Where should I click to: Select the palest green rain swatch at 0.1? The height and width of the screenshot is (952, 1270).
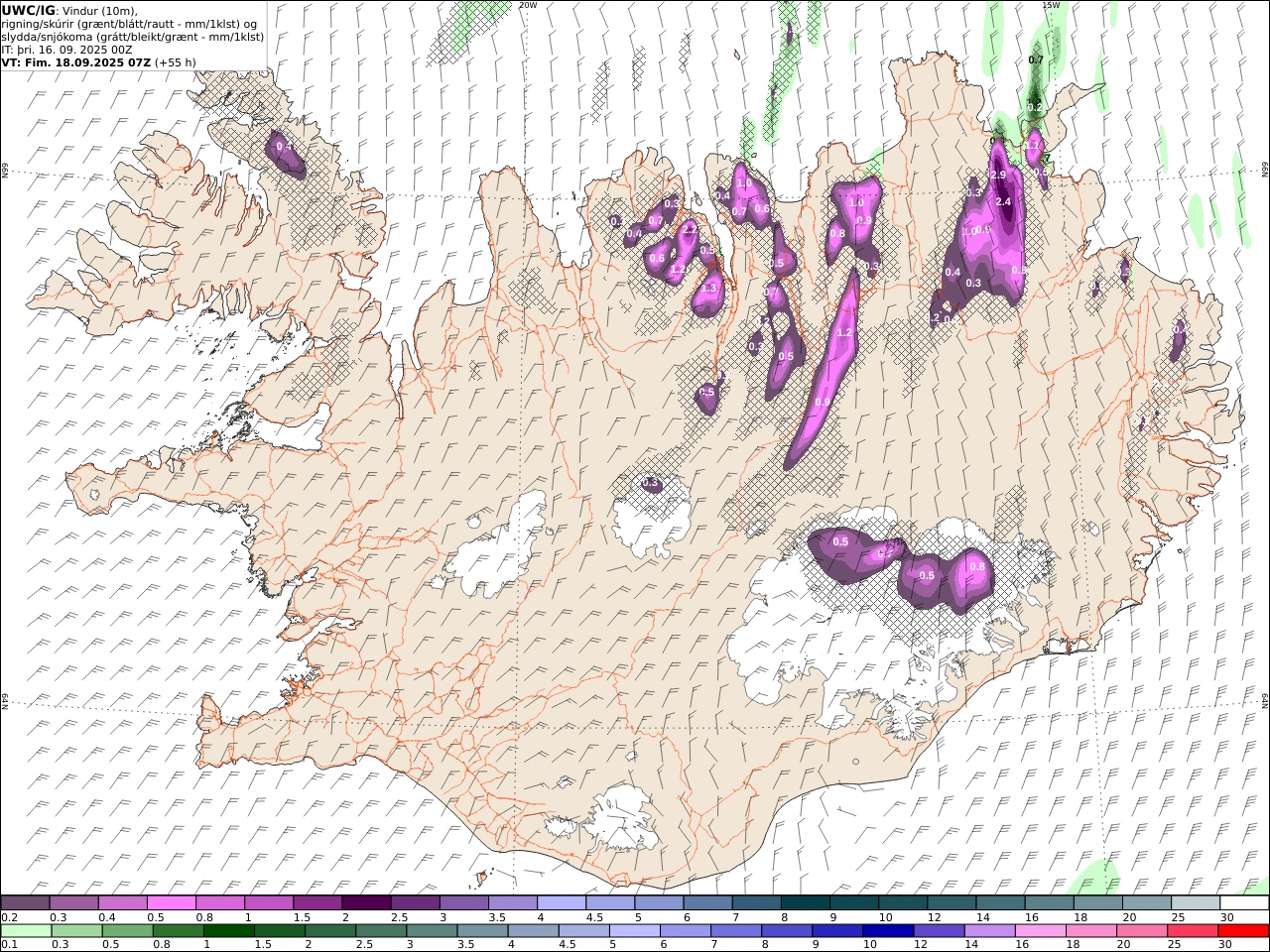(x=26, y=931)
